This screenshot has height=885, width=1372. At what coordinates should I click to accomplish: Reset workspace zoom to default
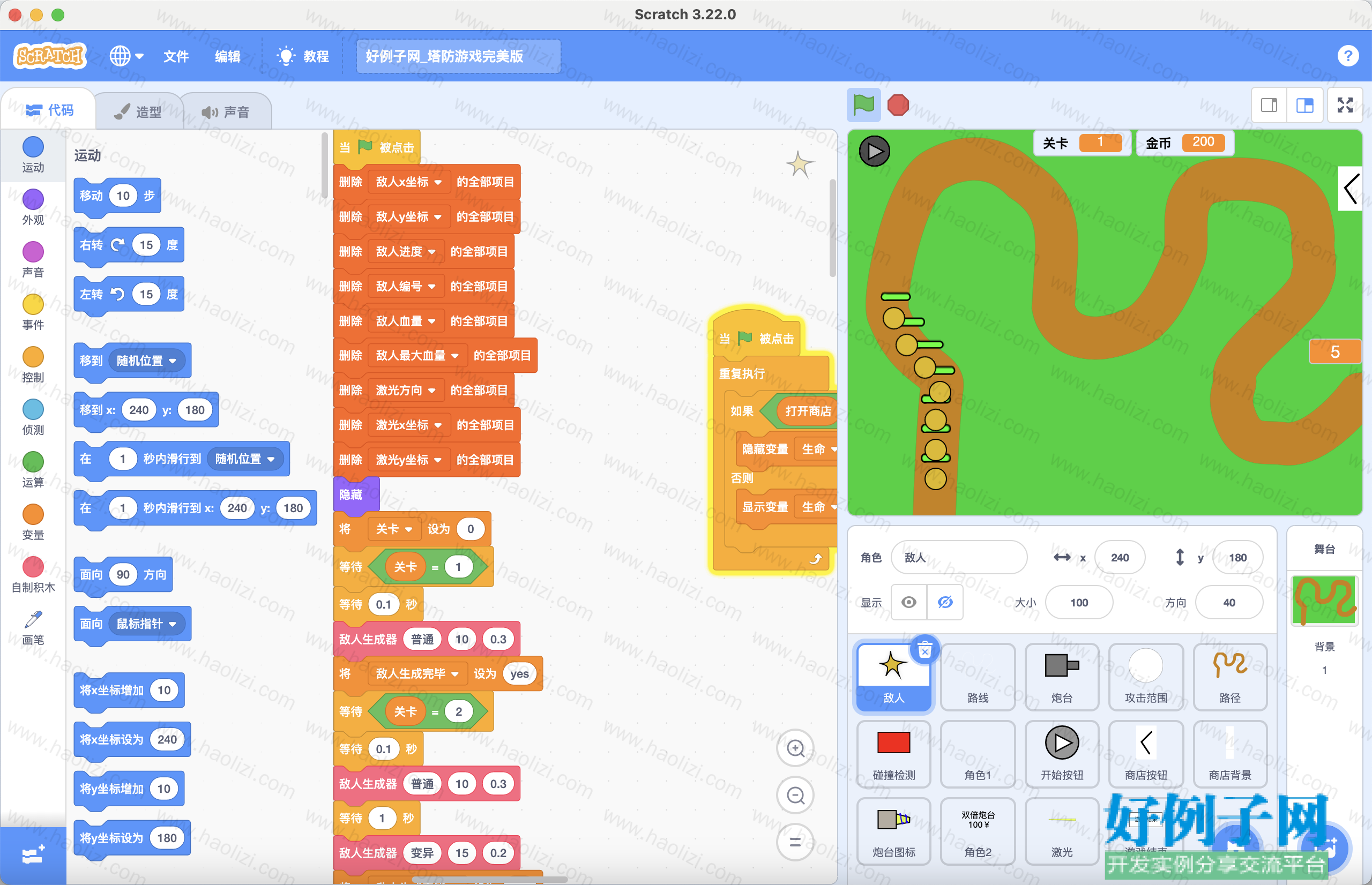[795, 843]
